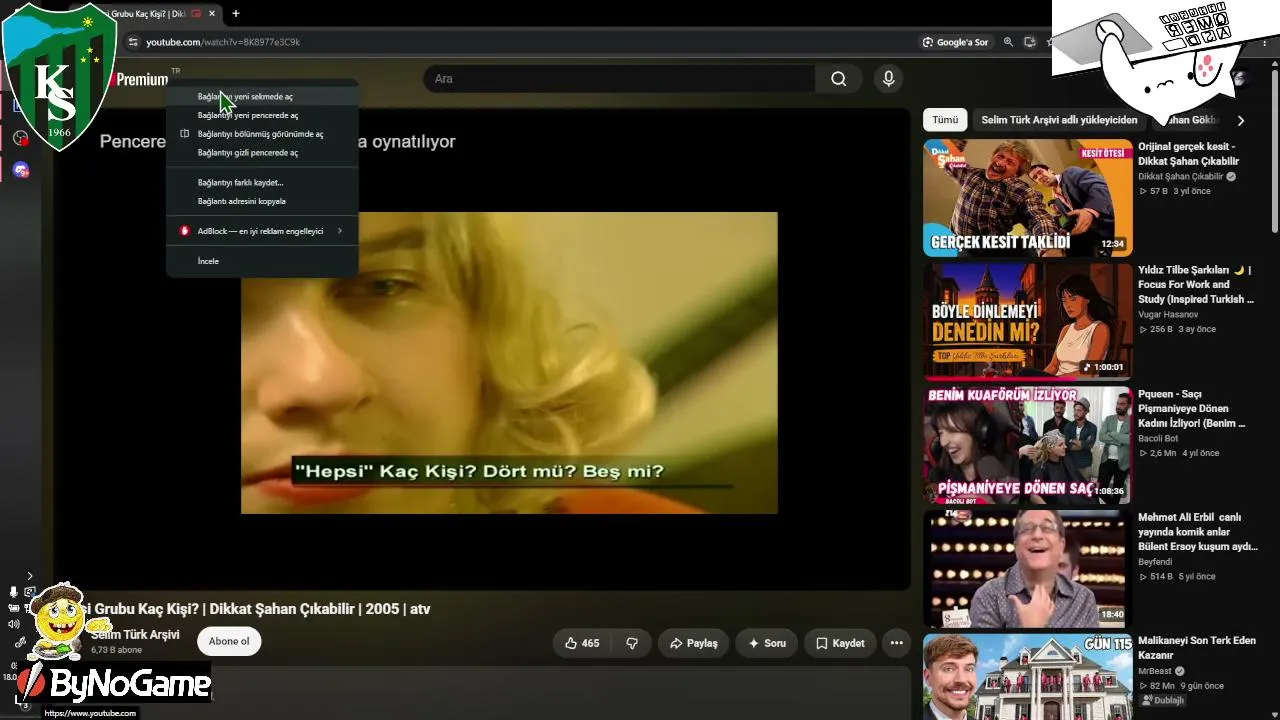Click the YouTube search magnifier button
Viewport: 1280px width, 720px height.
pyautogui.click(x=839, y=79)
